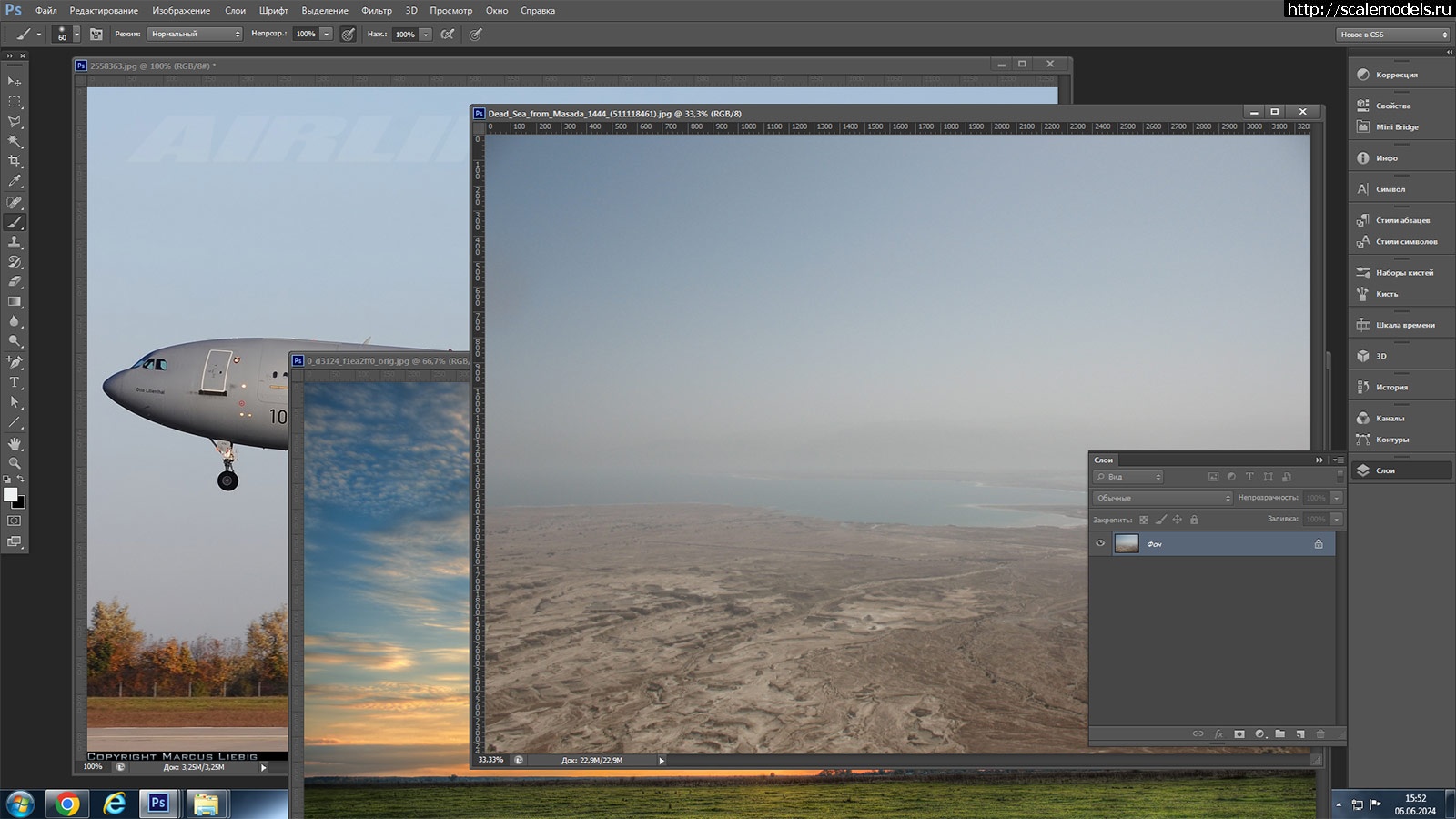
Task: Select the Healing Brush tool
Action: [15, 202]
